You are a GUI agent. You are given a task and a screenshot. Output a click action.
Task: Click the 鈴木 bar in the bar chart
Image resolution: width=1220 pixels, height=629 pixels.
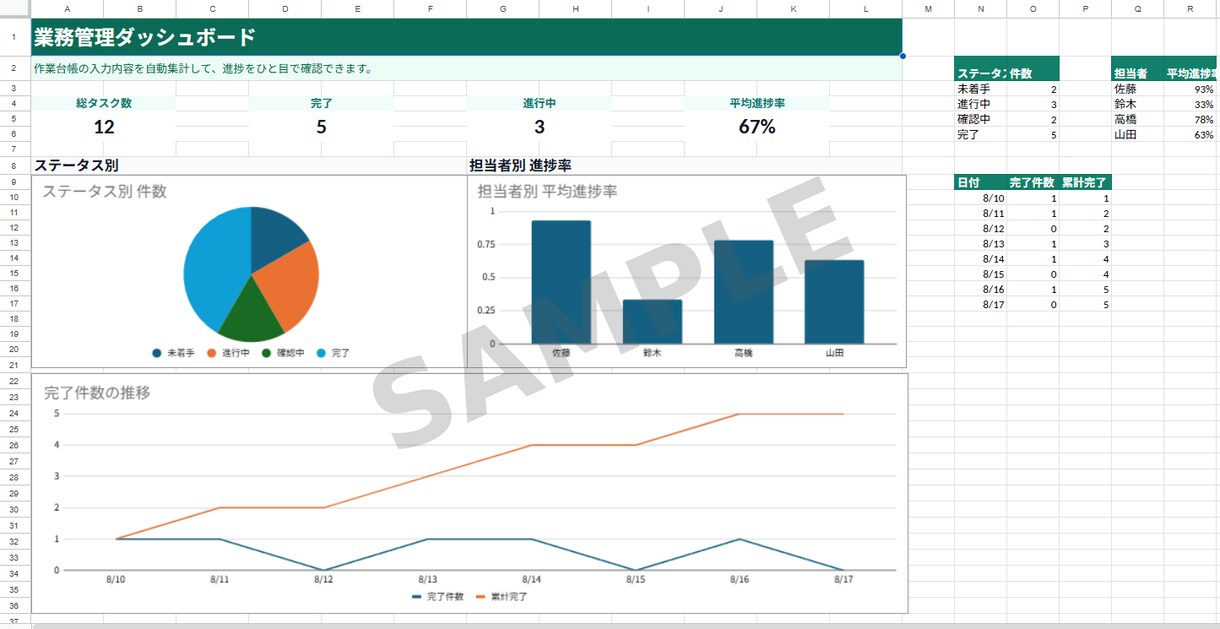click(x=652, y=322)
